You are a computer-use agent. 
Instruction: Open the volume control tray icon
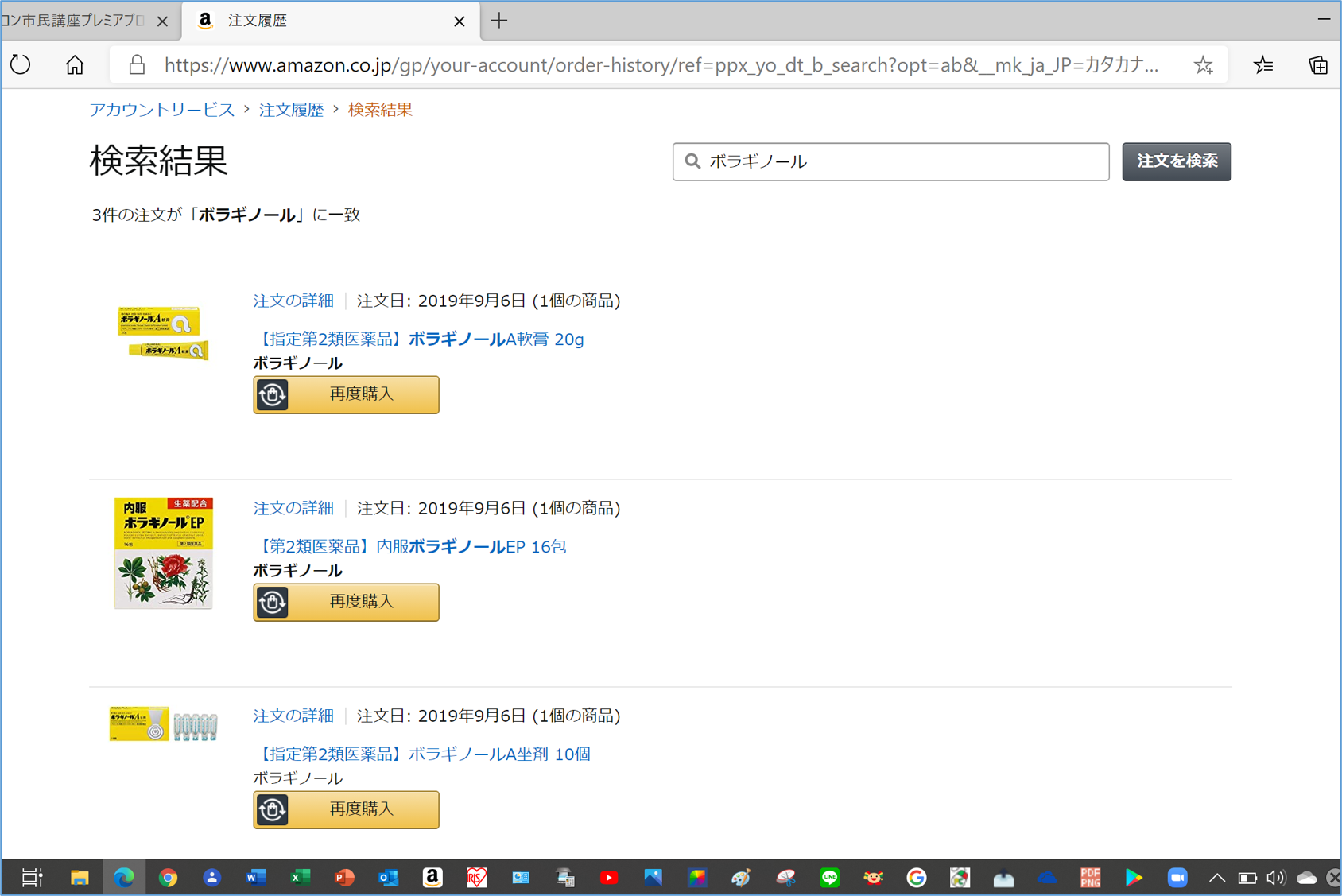click(1276, 879)
